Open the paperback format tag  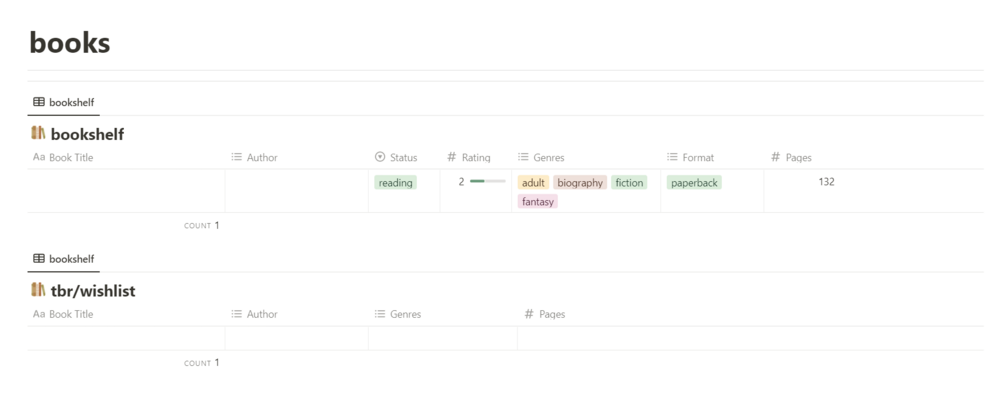click(x=694, y=183)
